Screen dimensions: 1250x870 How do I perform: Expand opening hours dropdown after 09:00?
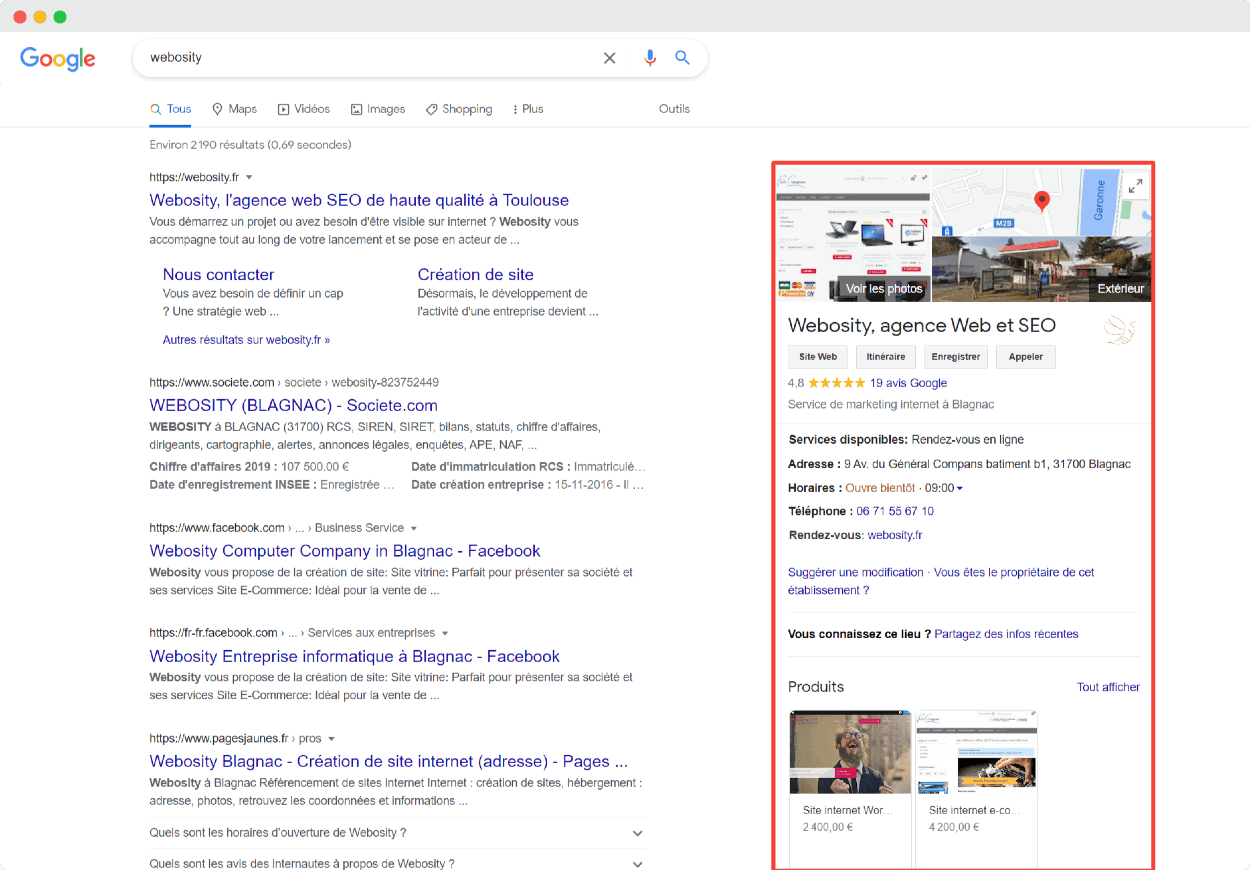[x=960, y=488]
